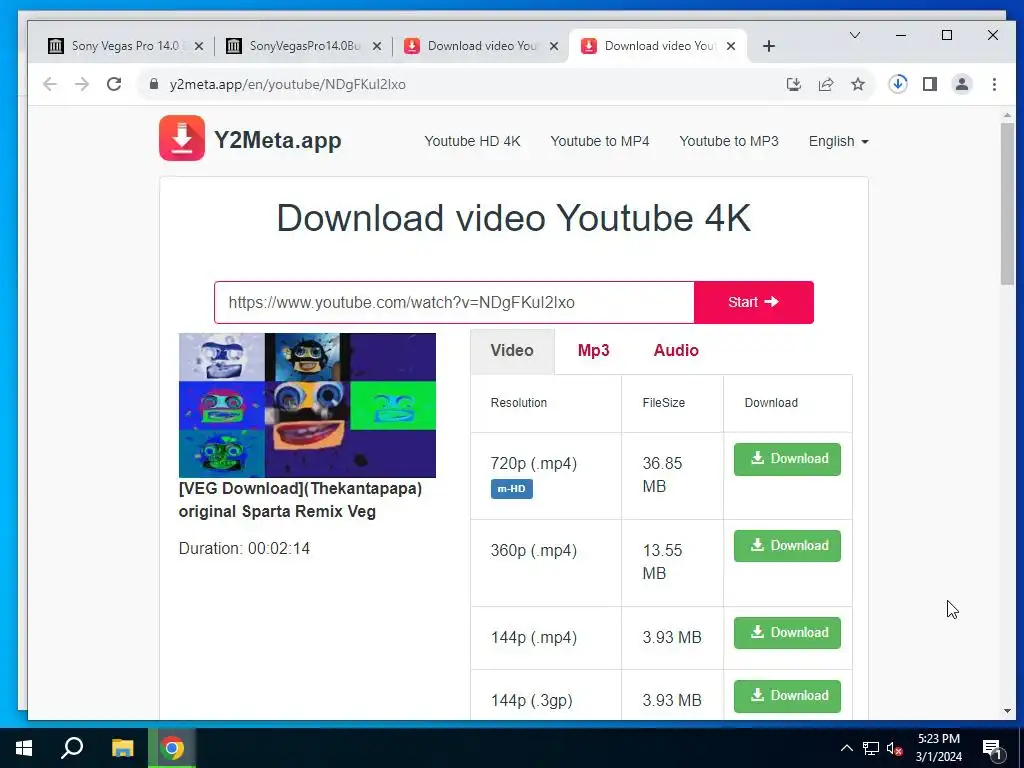This screenshot has width=1024, height=768.
Task: Show hidden system tray icons
Action: [x=846, y=748]
